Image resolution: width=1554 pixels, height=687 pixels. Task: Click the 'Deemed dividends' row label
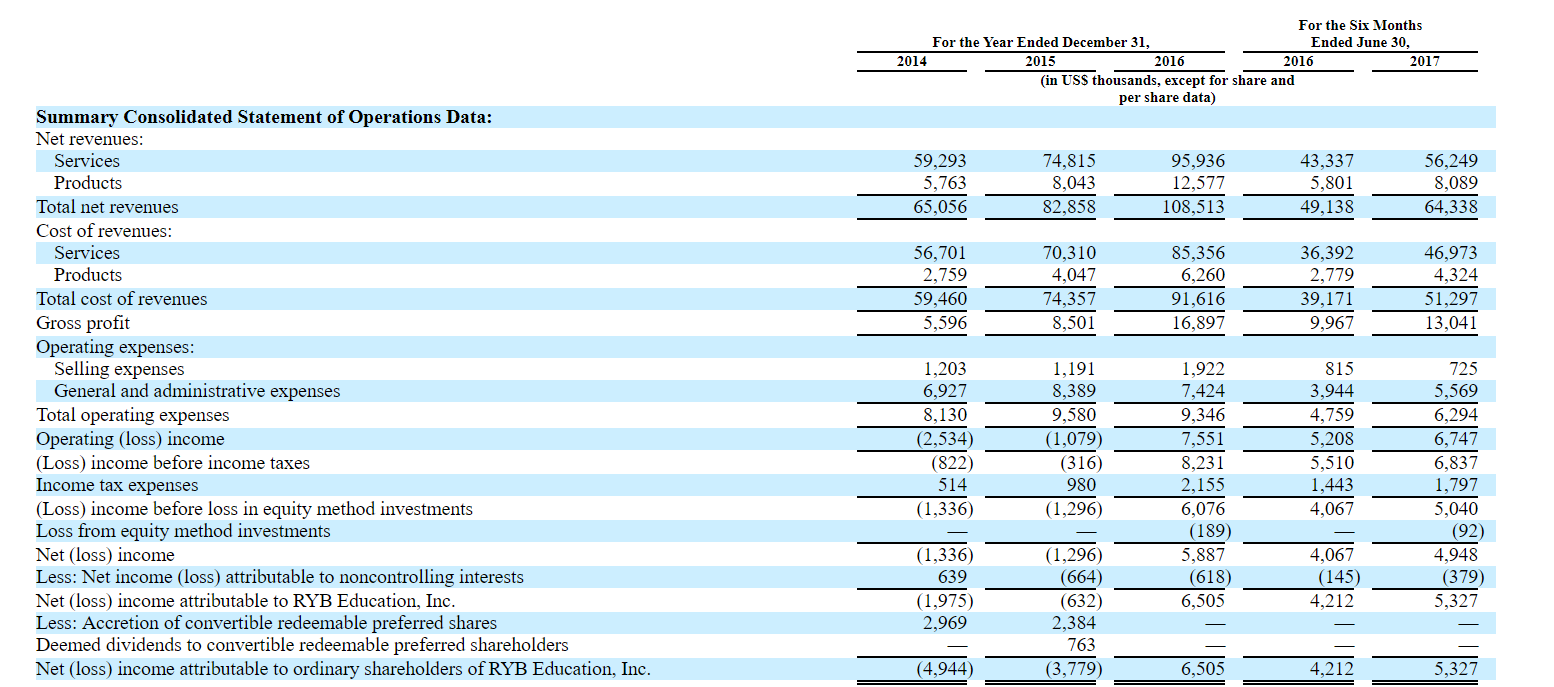point(302,645)
